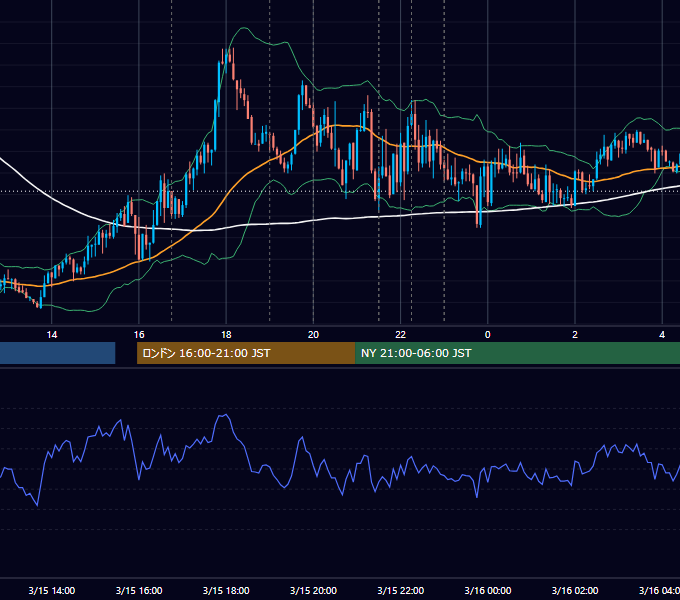Screen dimensions: 680x600
Task: Click the 3/15 14:00 date label
Action: (52, 590)
